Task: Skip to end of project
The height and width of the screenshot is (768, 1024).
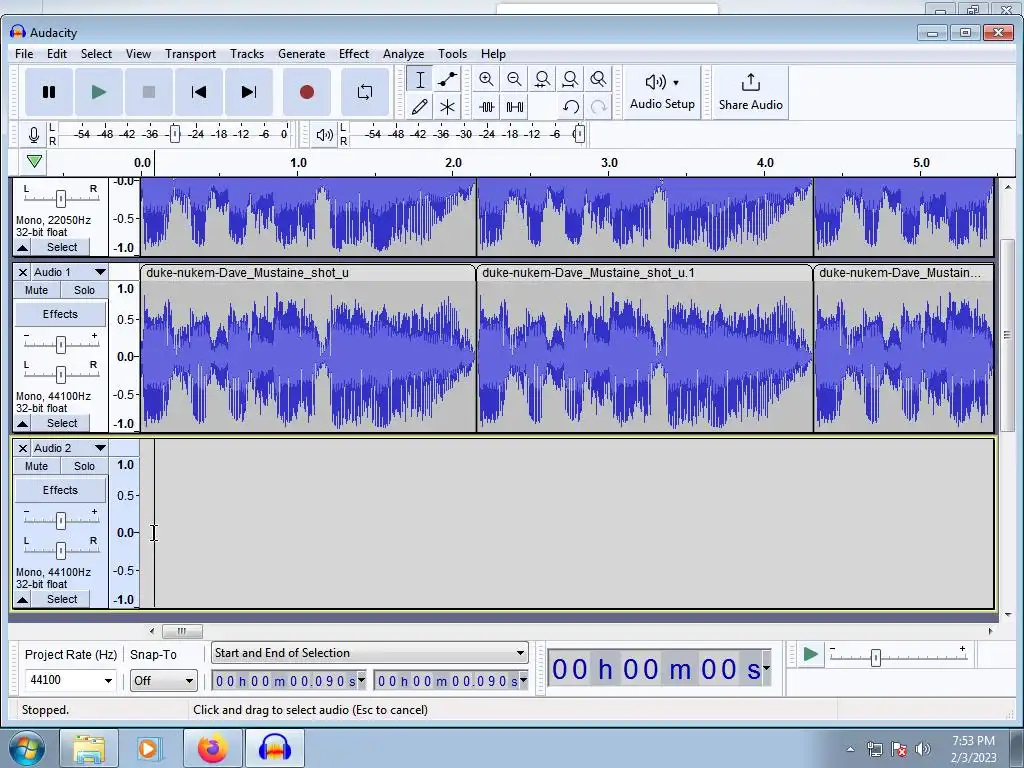Action: pos(249,92)
